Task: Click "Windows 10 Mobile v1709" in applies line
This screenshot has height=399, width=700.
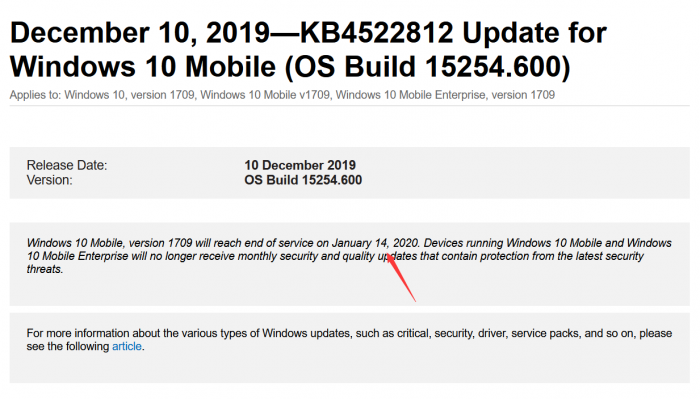Action: click(265, 95)
